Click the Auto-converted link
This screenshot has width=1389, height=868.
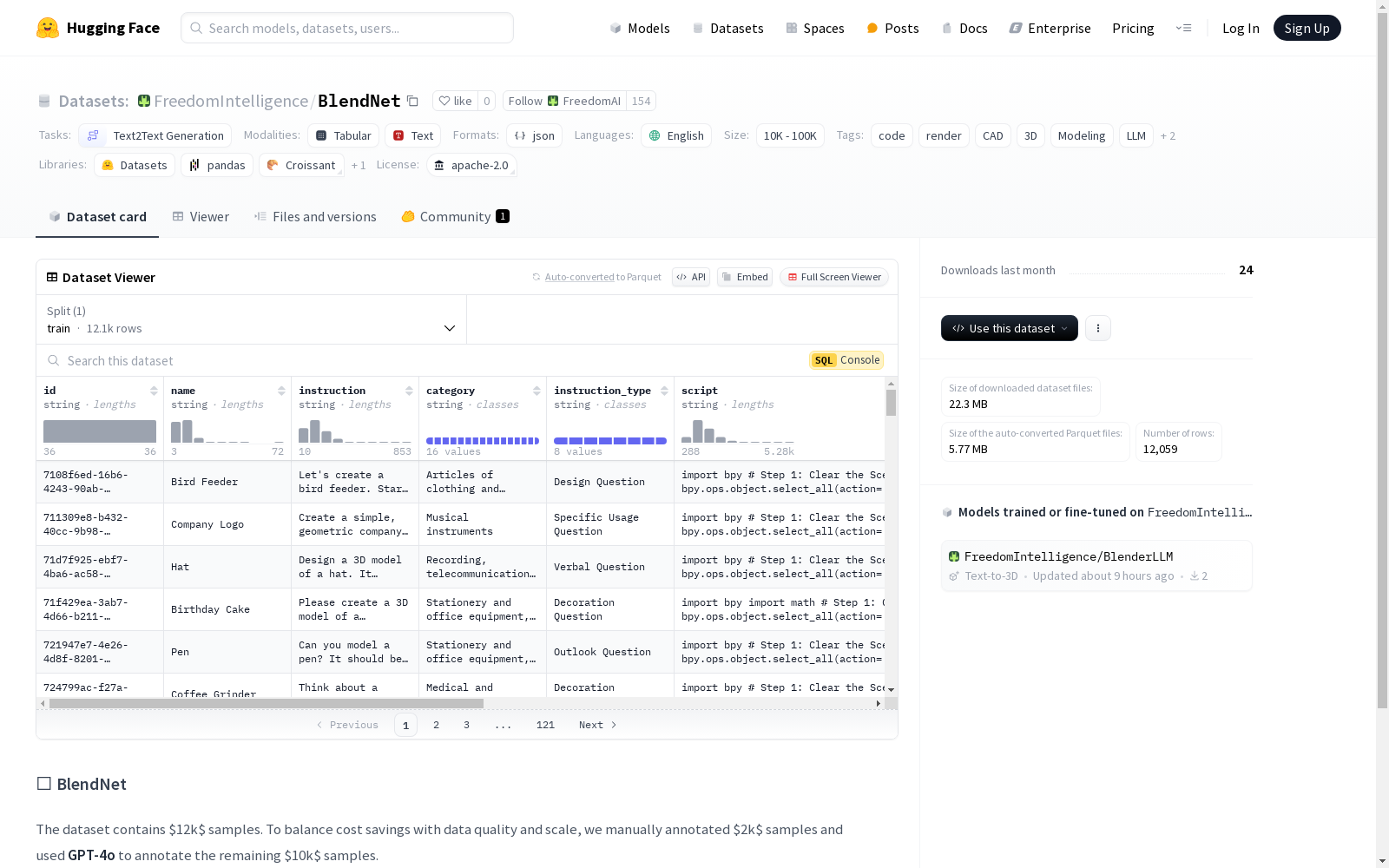pyautogui.click(x=580, y=277)
